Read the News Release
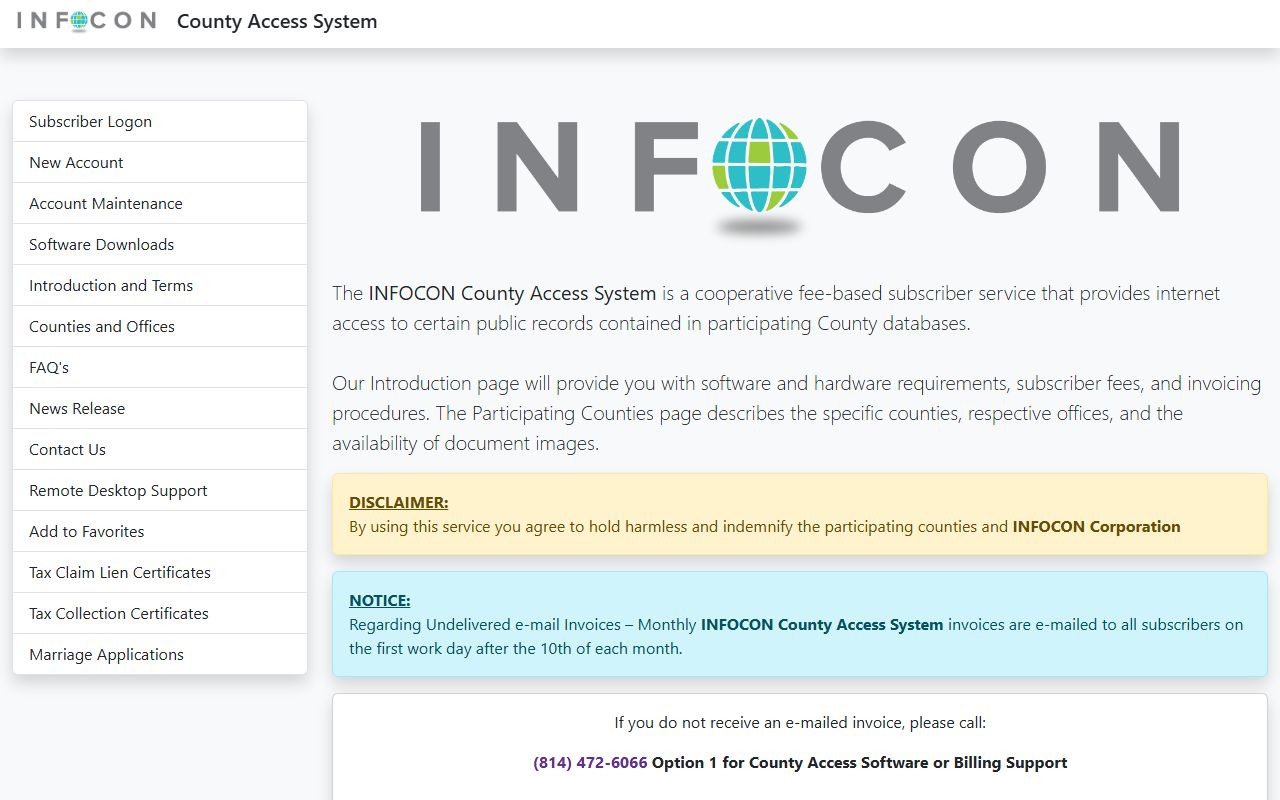 pos(160,408)
